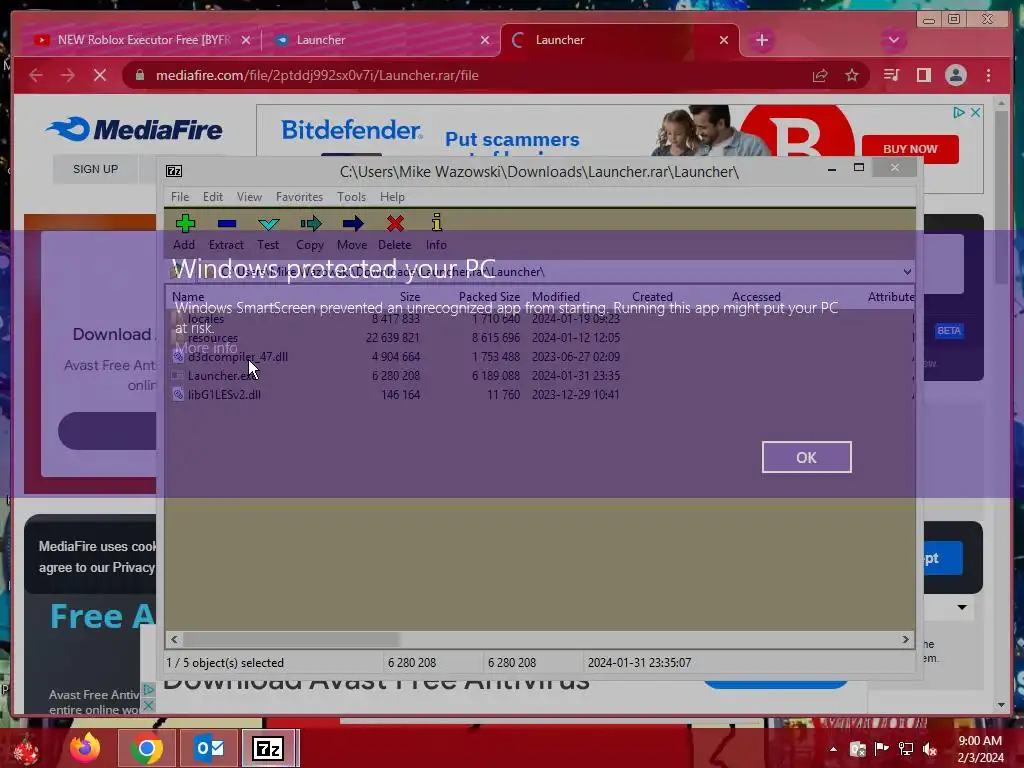Open the Chrome profile avatar

(x=955, y=75)
